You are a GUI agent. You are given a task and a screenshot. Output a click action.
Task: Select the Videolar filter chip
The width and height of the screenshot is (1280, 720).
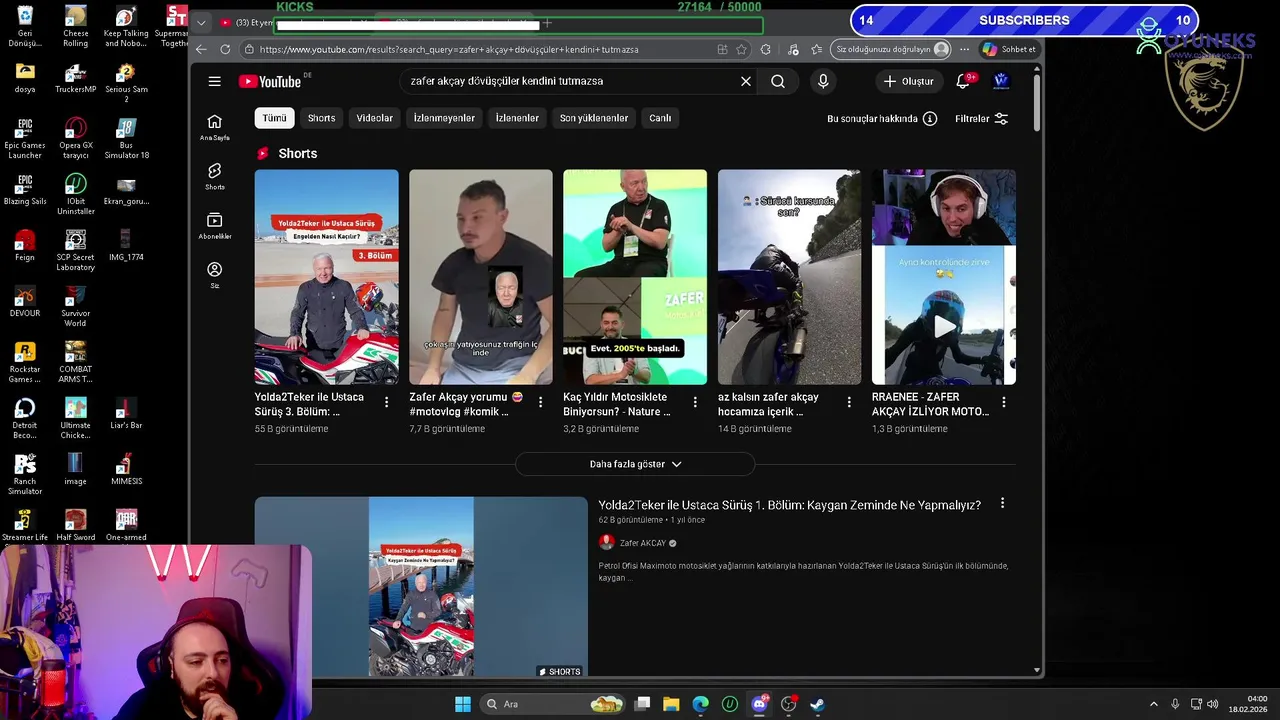(x=375, y=118)
